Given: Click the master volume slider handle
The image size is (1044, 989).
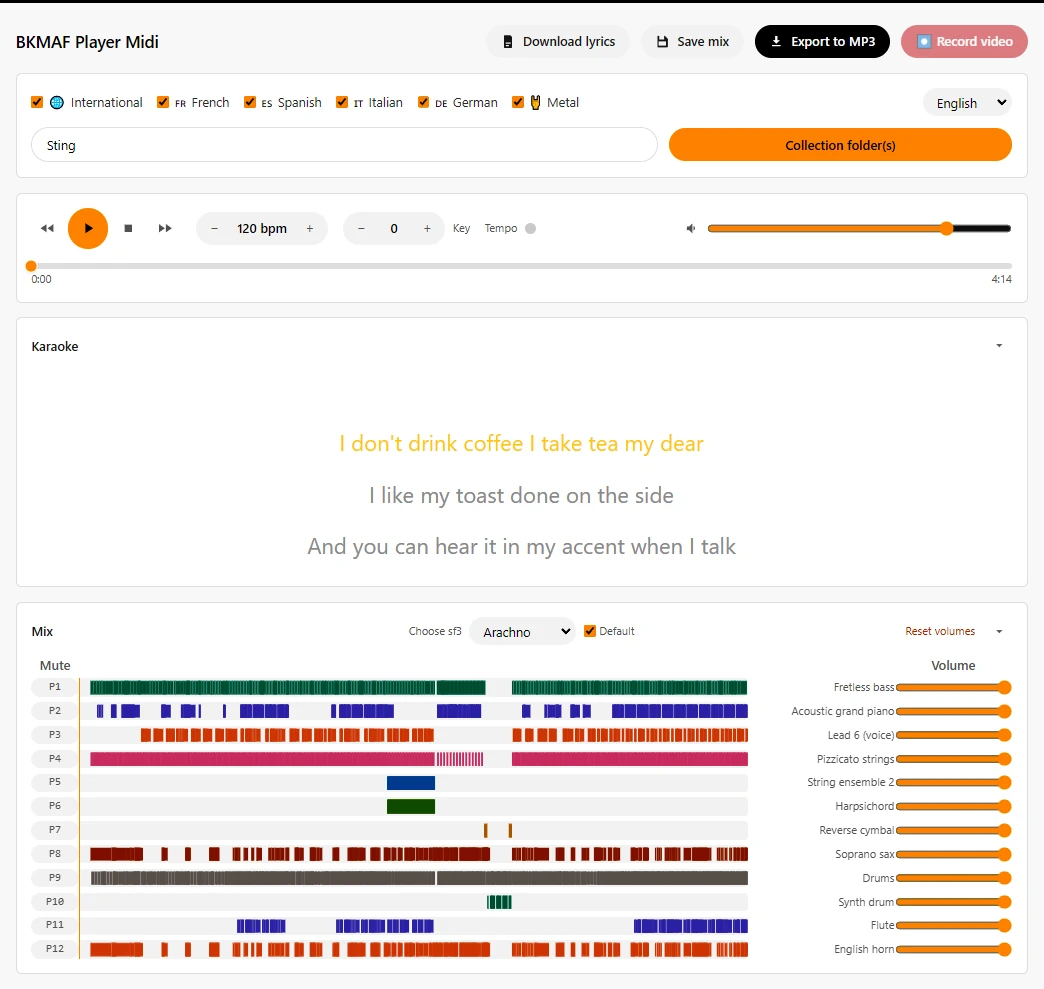Looking at the screenshot, I should coord(946,228).
